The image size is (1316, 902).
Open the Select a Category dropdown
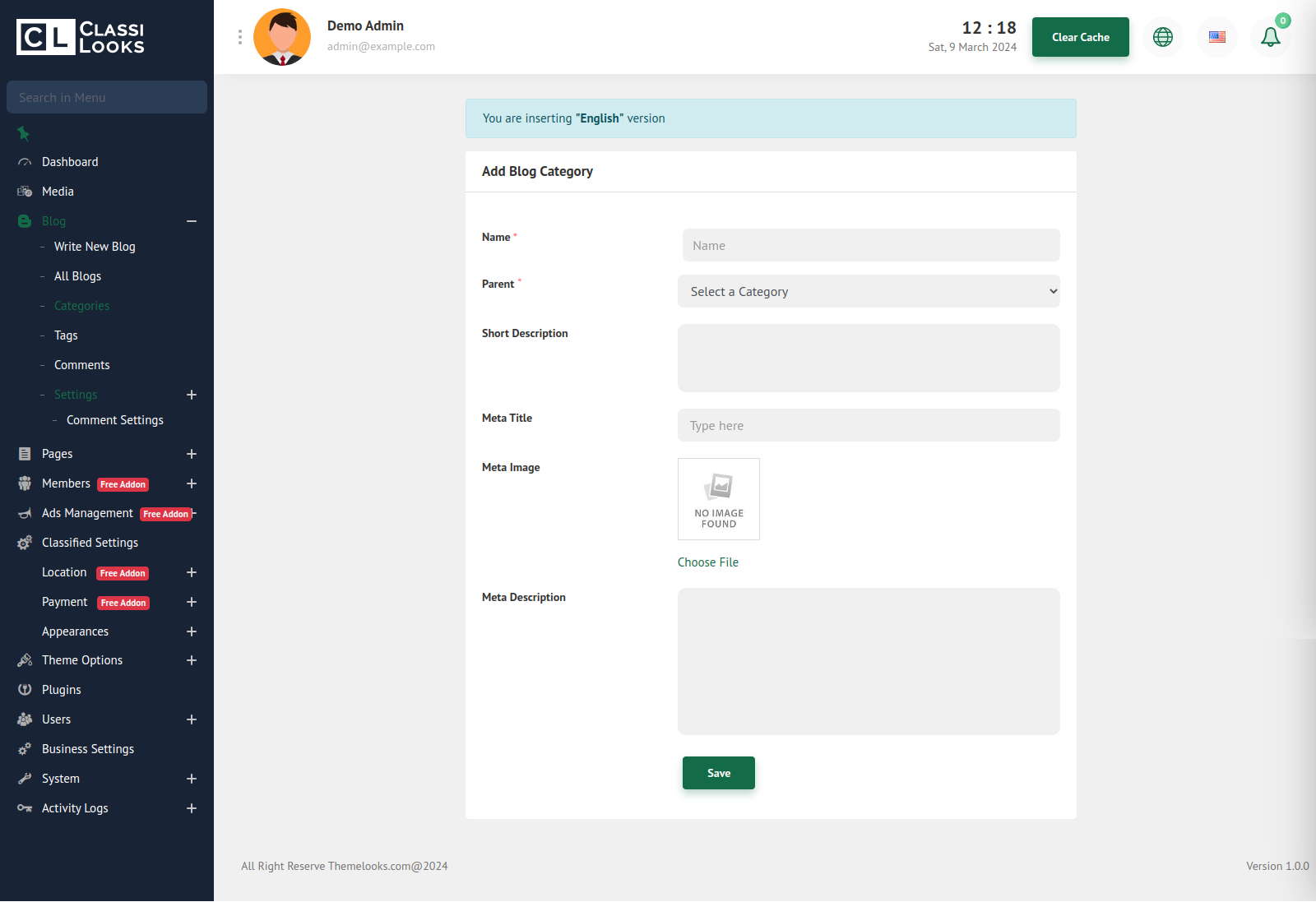[869, 291]
